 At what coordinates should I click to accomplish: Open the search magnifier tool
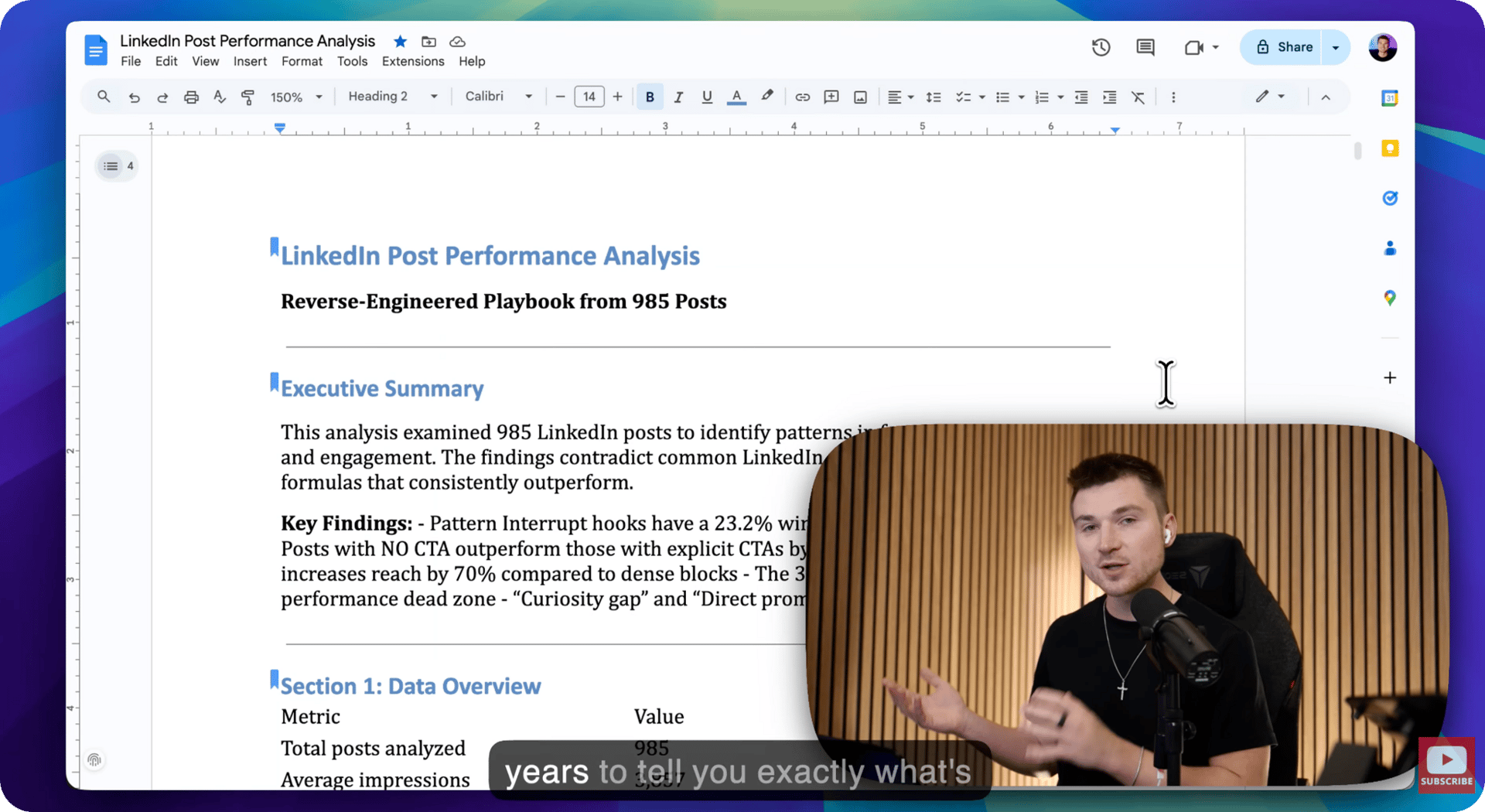pyautogui.click(x=104, y=97)
